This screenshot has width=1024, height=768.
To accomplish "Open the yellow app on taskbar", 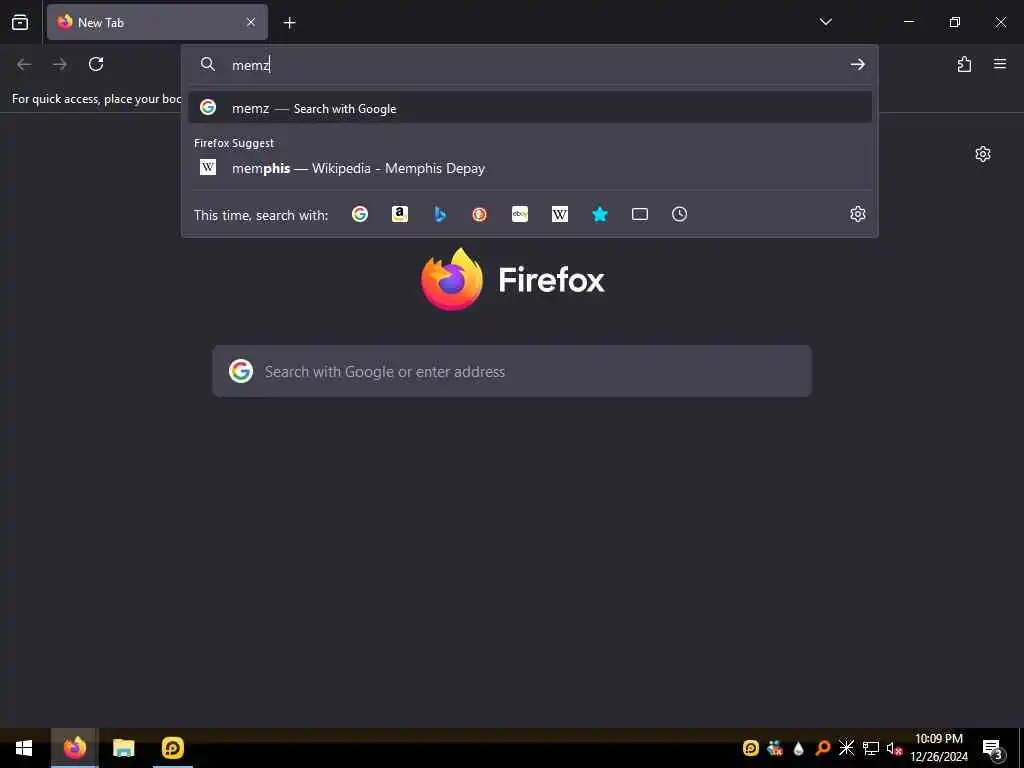I will [173, 748].
